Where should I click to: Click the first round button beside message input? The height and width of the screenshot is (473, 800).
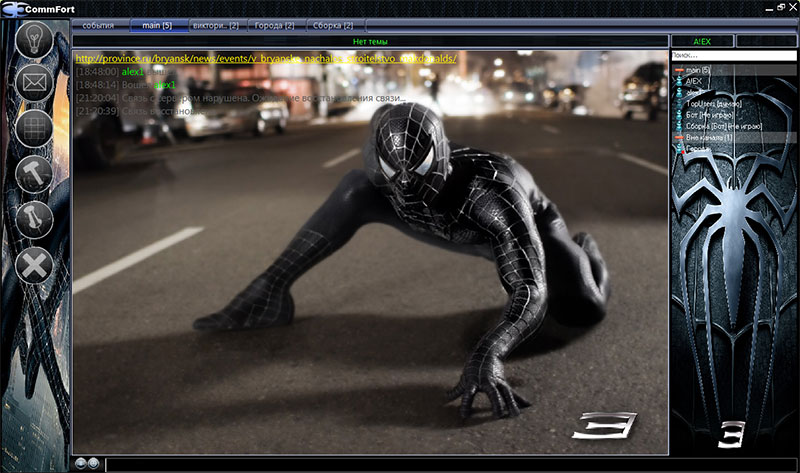point(80,463)
